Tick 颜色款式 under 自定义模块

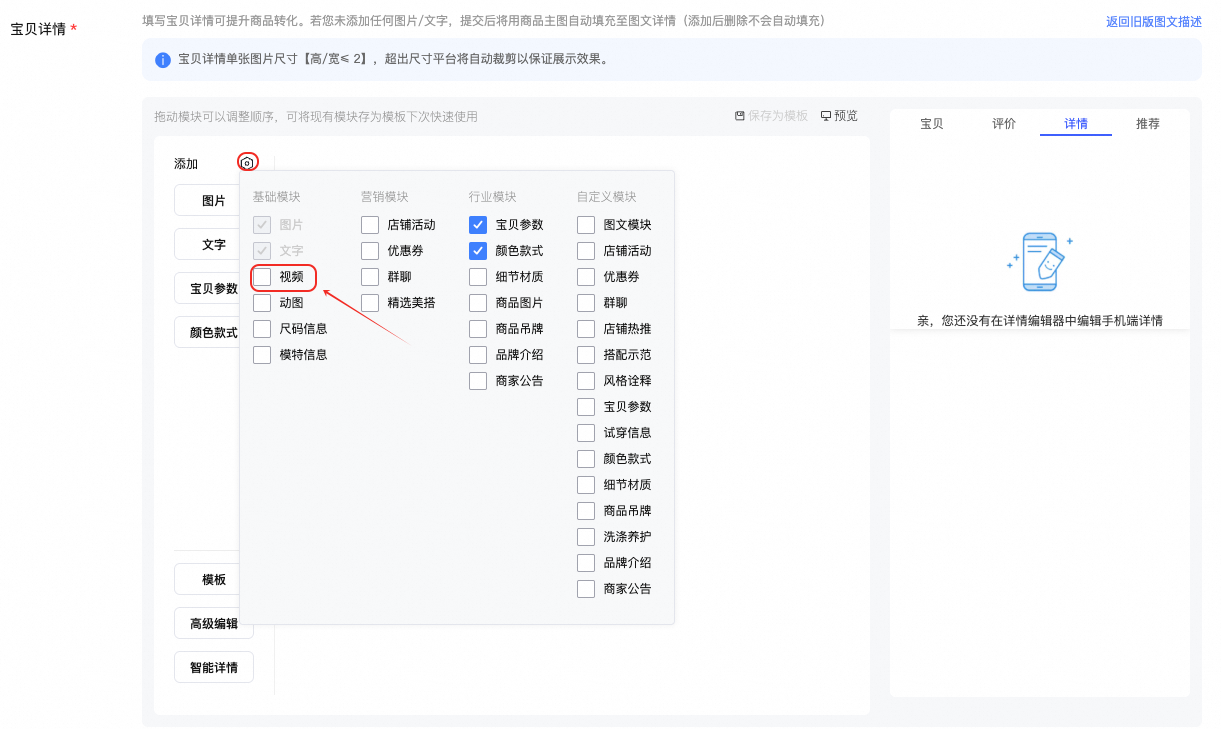coord(586,459)
